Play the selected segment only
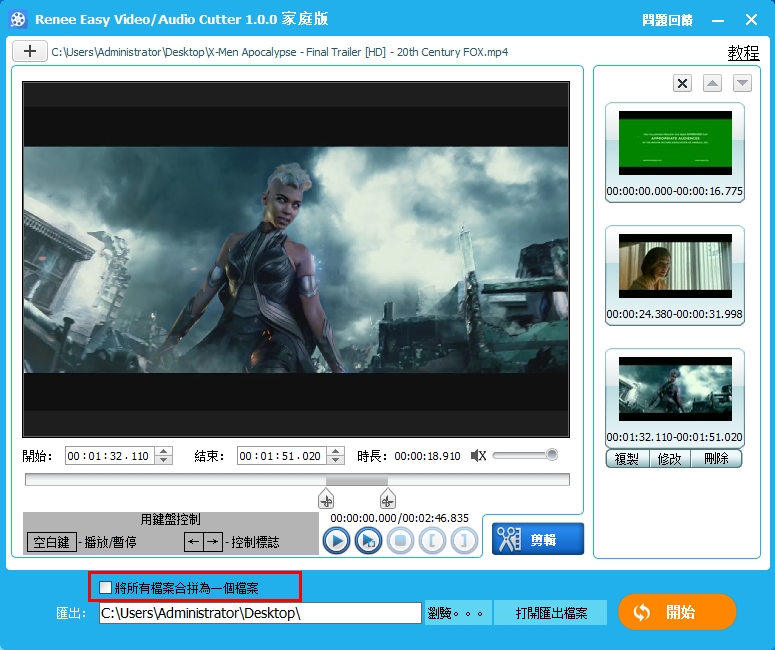This screenshot has width=775, height=650. pyautogui.click(x=368, y=540)
